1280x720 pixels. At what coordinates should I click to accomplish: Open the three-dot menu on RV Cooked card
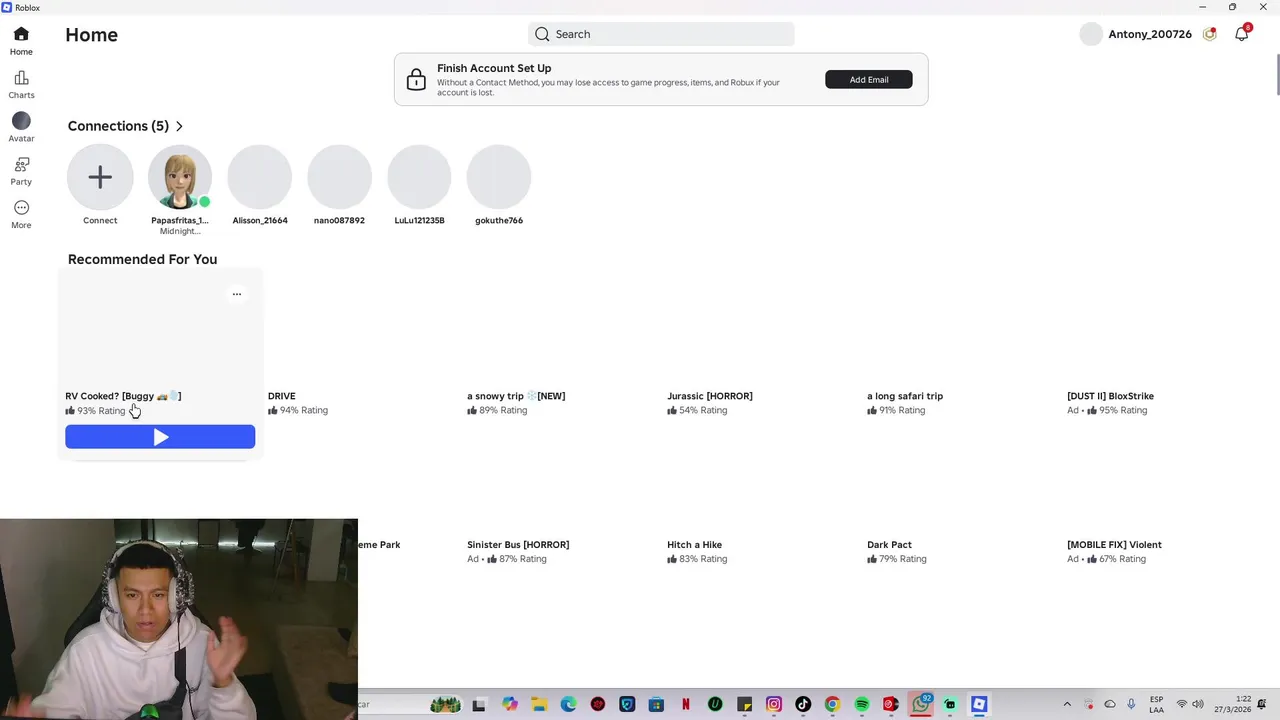pyautogui.click(x=236, y=294)
